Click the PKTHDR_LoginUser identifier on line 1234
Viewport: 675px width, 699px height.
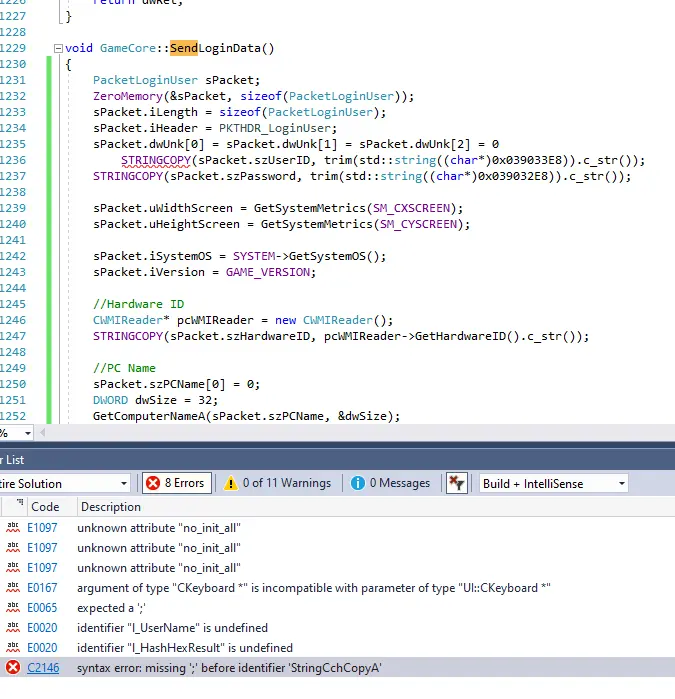tap(274, 128)
